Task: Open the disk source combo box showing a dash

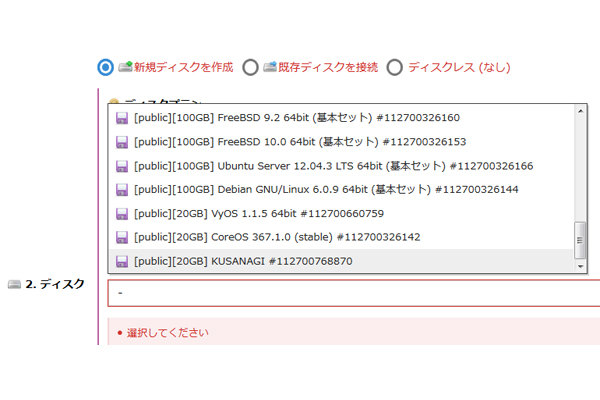Action: [350, 293]
